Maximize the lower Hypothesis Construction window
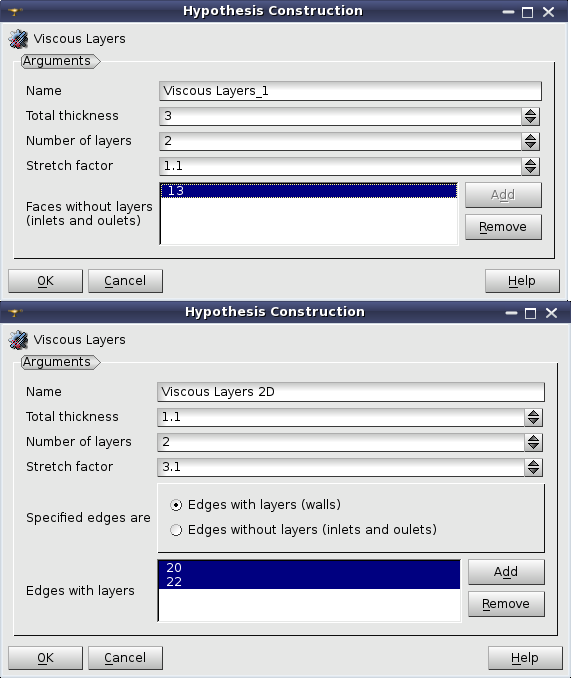The width and height of the screenshot is (571, 678). click(530, 313)
